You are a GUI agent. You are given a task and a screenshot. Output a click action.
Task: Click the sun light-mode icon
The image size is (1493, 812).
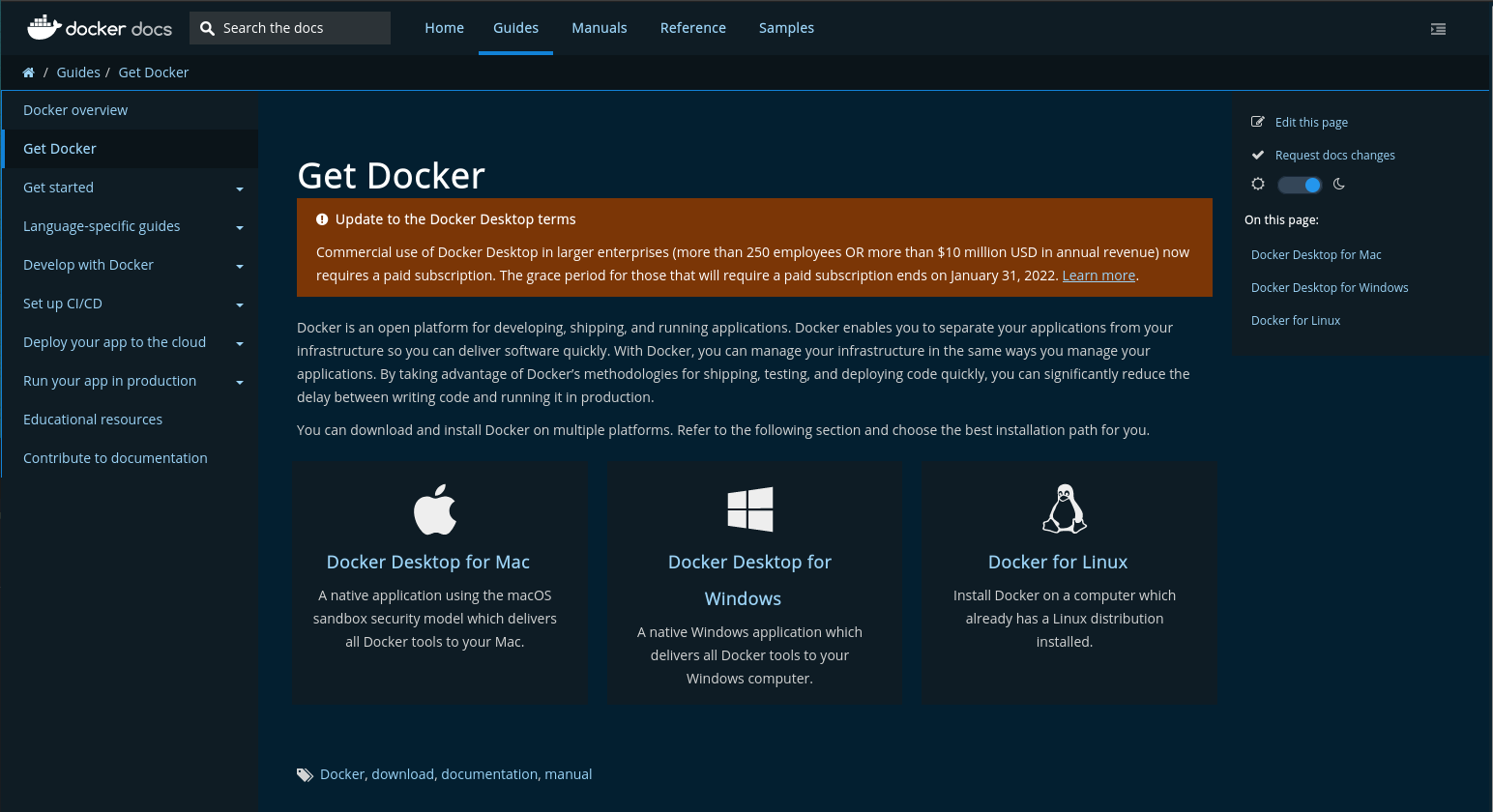[1258, 184]
